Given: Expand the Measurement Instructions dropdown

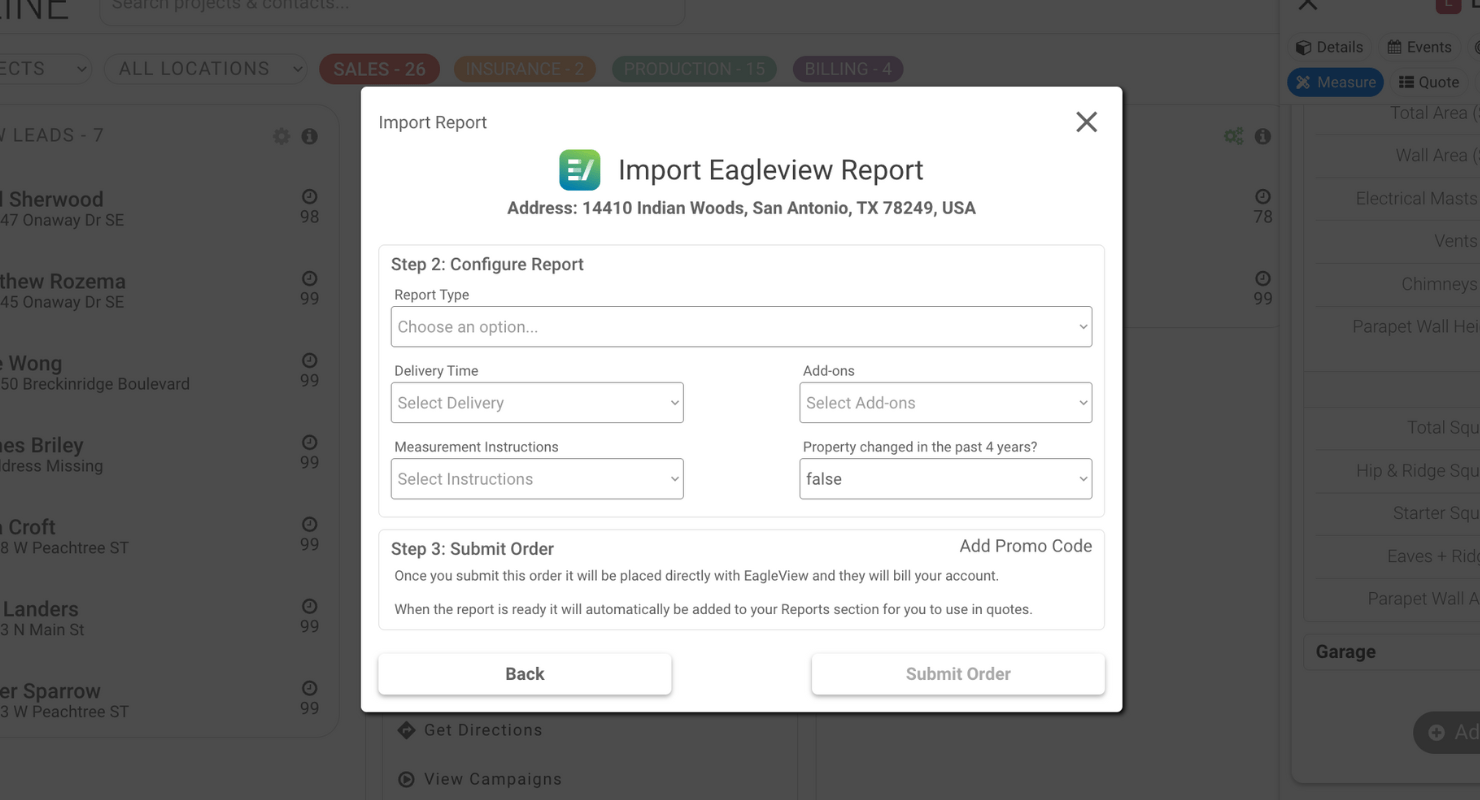Looking at the screenshot, I should click(x=537, y=479).
